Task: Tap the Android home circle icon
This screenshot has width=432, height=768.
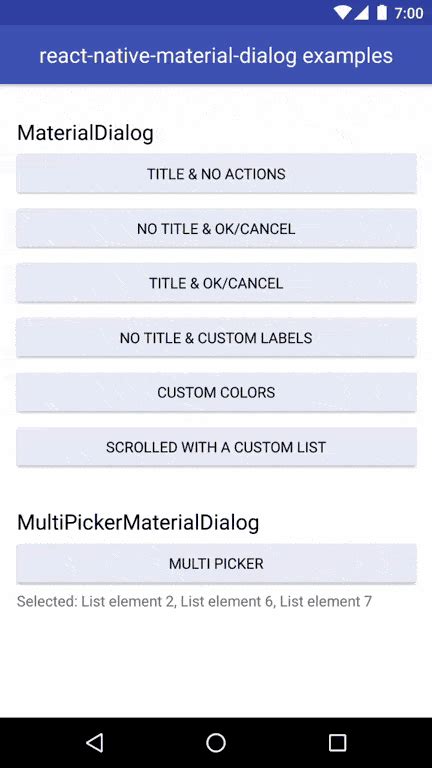Action: click(216, 743)
